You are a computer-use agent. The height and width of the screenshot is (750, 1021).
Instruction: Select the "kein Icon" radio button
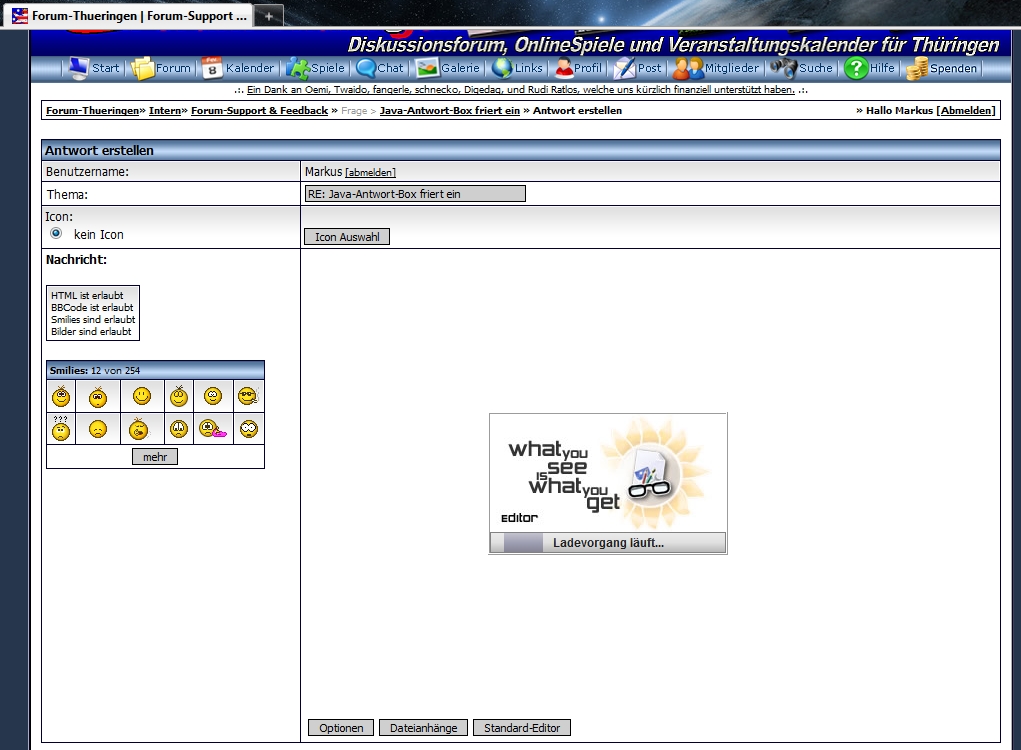click(56, 233)
